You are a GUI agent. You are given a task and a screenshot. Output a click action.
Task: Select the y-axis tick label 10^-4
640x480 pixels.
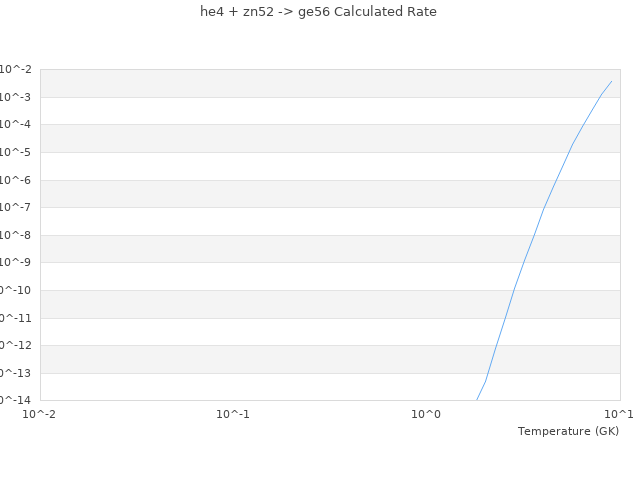point(15,124)
